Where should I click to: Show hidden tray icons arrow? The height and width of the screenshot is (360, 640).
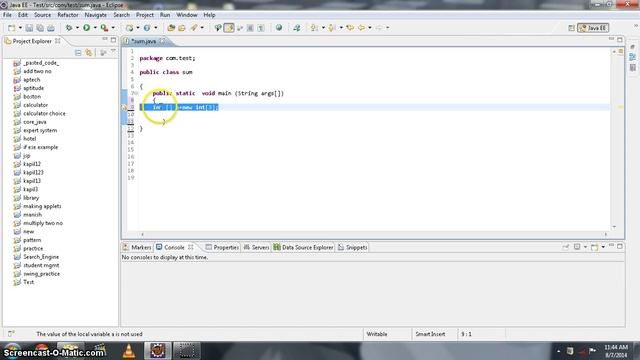point(558,351)
